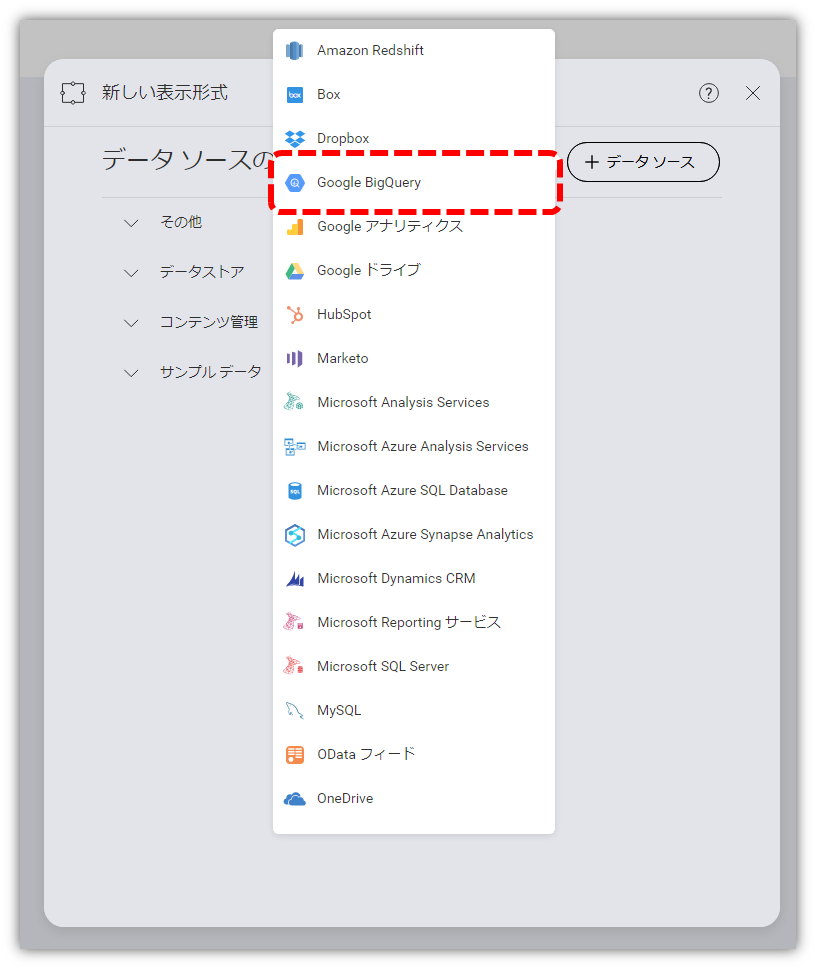This screenshot has width=816, height=969.
Task: Click the Dynamics CRM icon
Action: [x=295, y=579]
